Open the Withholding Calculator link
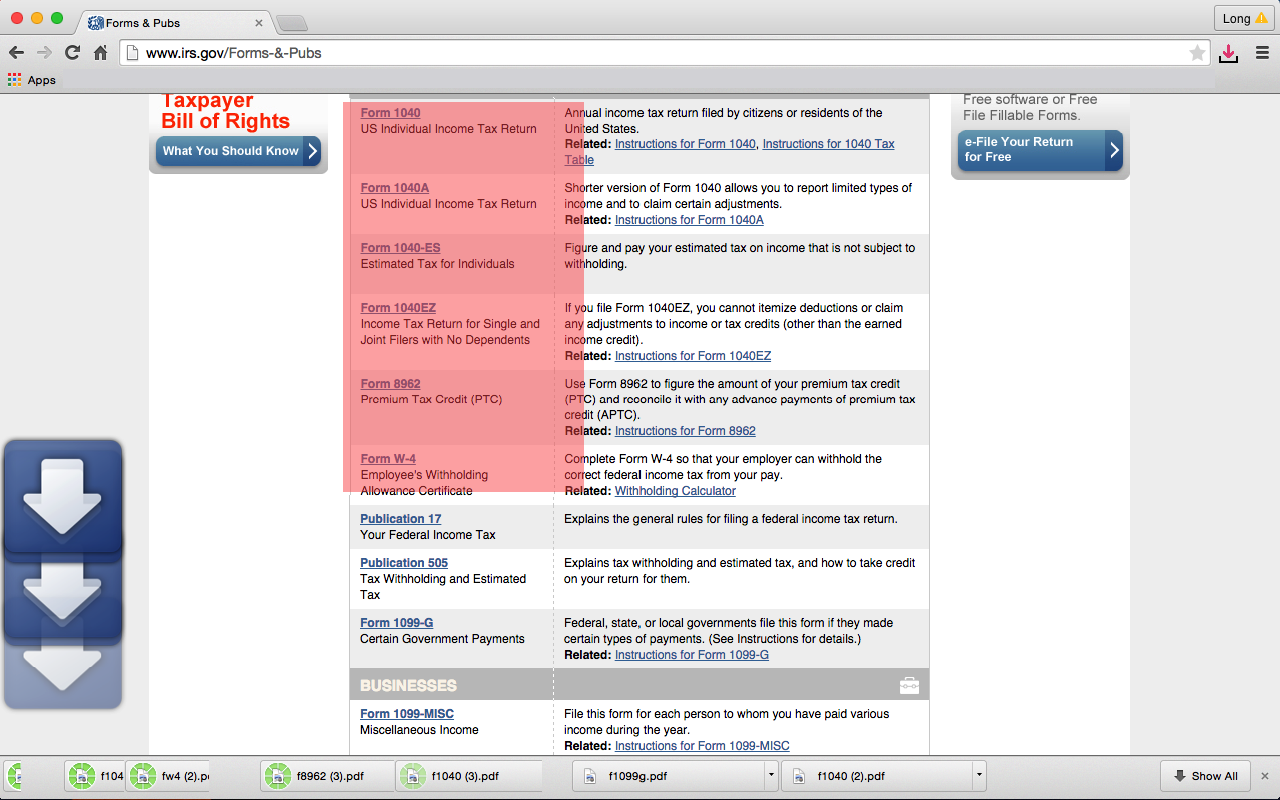The image size is (1280, 800). point(675,491)
